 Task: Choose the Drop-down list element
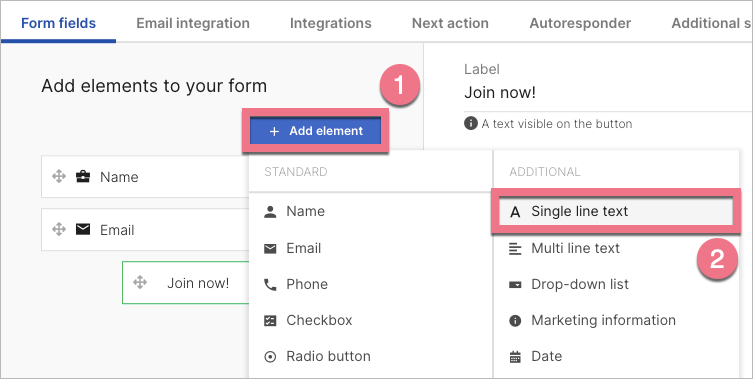tap(616, 284)
